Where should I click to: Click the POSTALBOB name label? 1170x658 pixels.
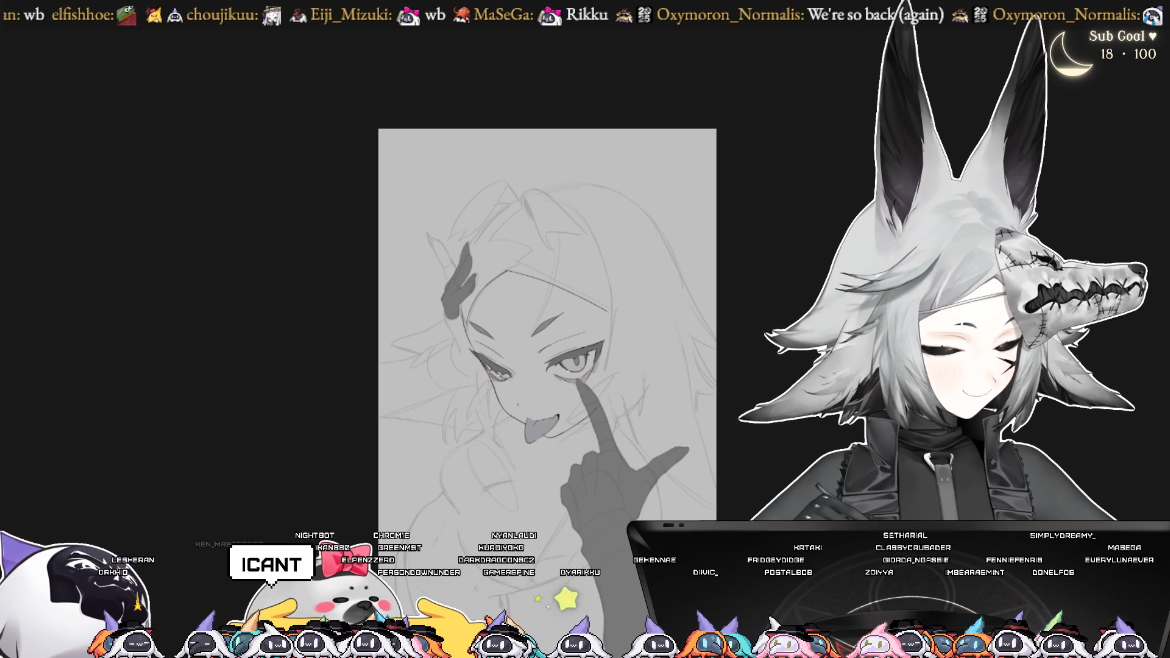point(788,573)
